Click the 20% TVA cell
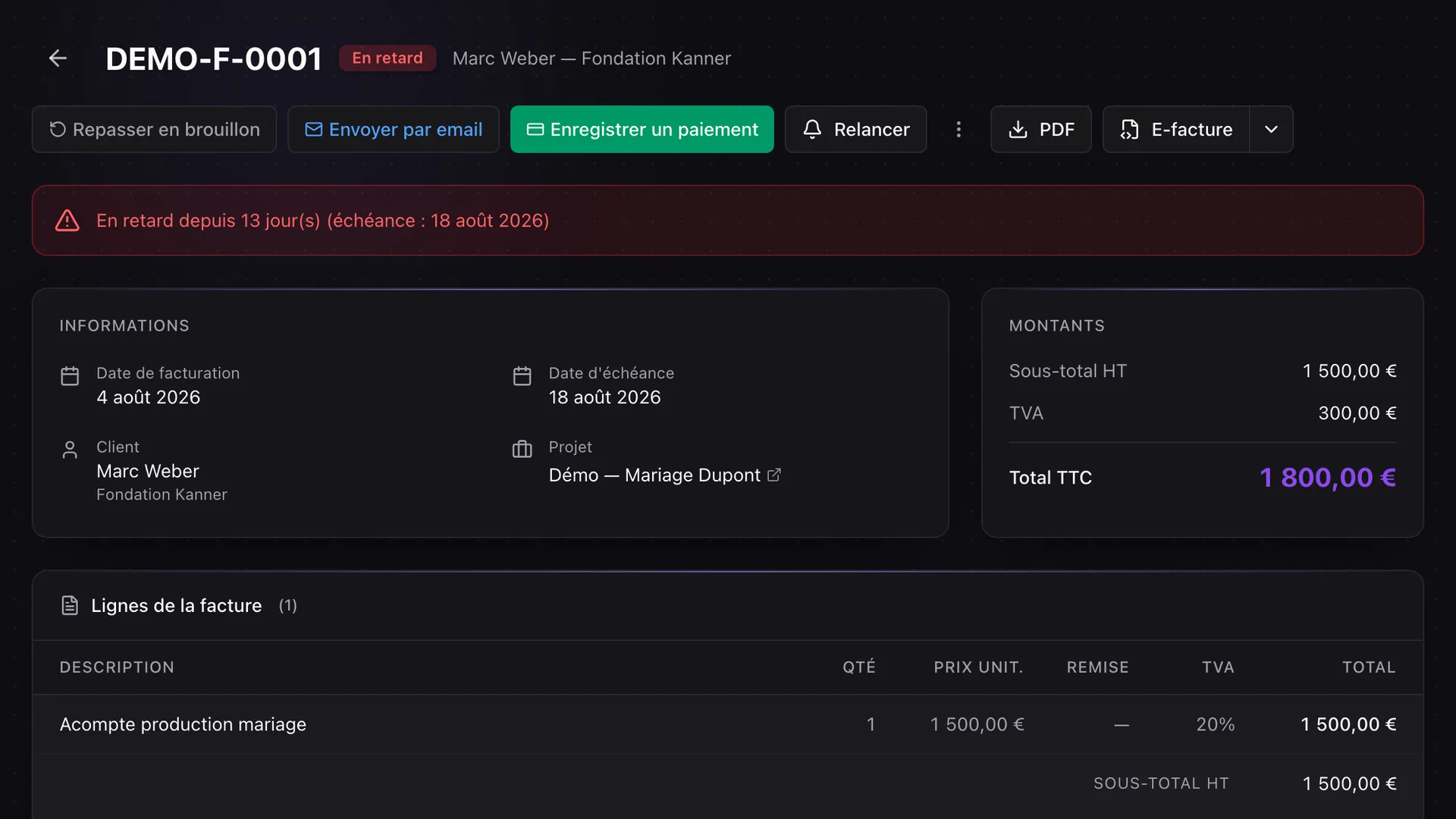Image resolution: width=1456 pixels, height=819 pixels. tap(1216, 724)
